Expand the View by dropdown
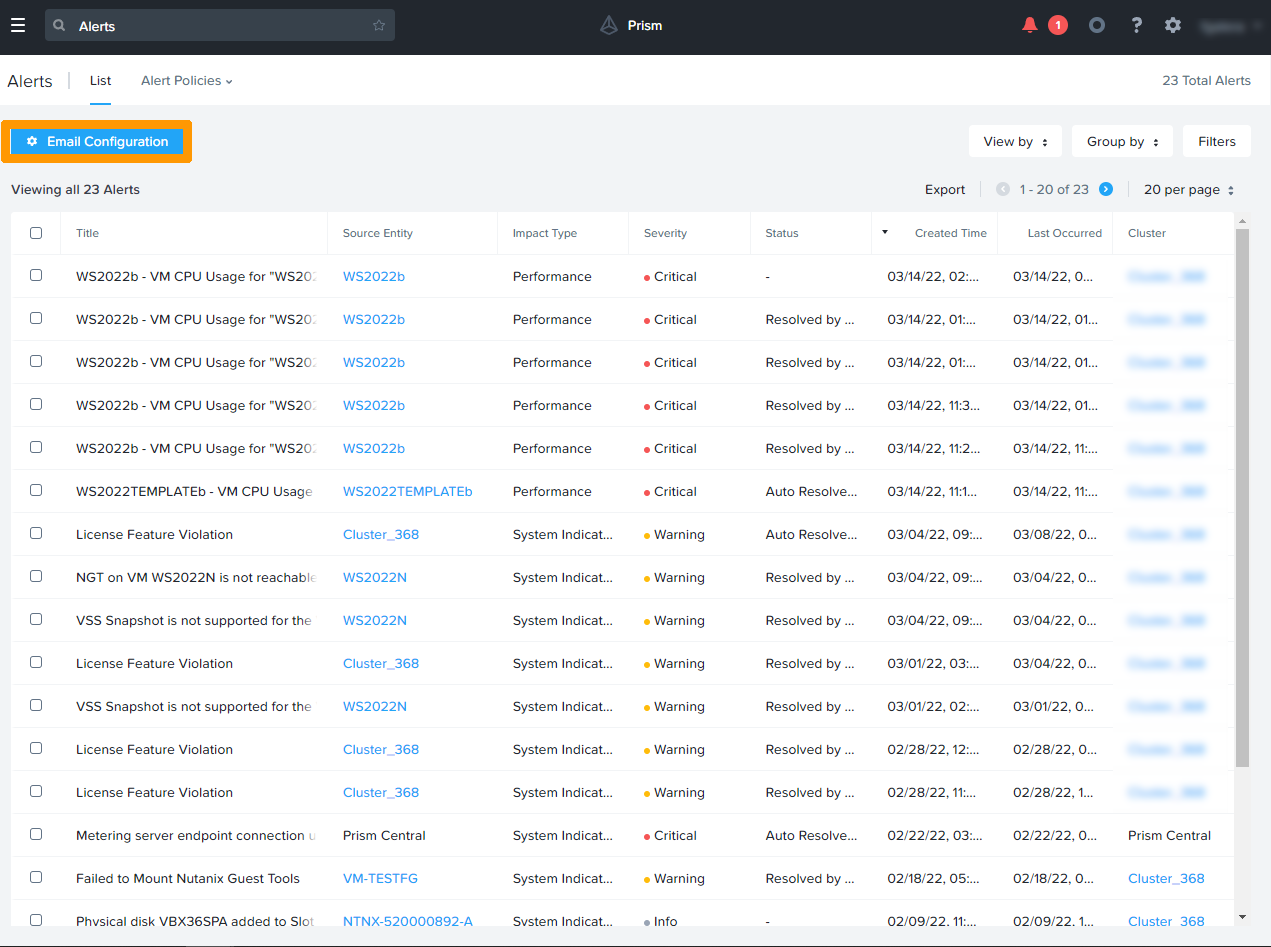1271x947 pixels. coord(1015,142)
